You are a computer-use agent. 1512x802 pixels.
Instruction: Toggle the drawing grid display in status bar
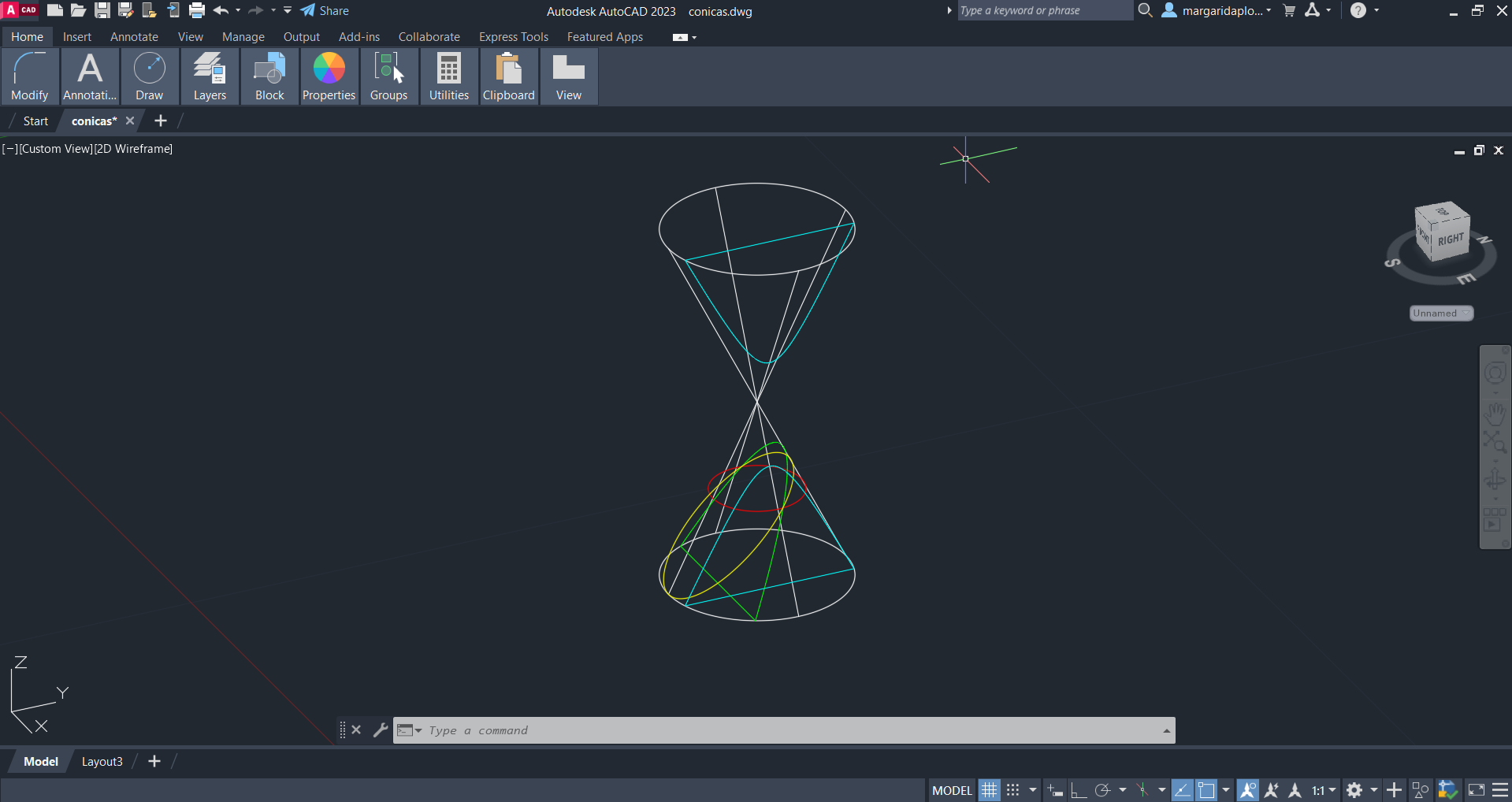tap(989, 790)
